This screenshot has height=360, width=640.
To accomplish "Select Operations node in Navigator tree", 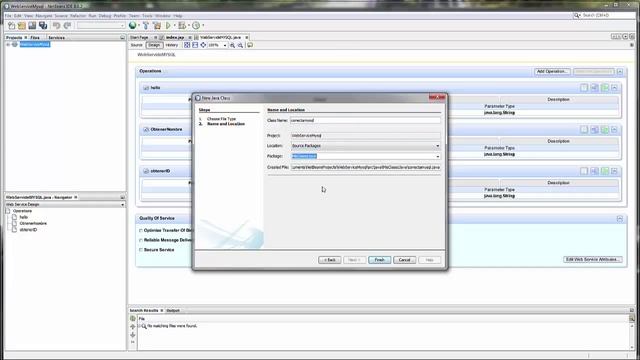I will (22, 211).
